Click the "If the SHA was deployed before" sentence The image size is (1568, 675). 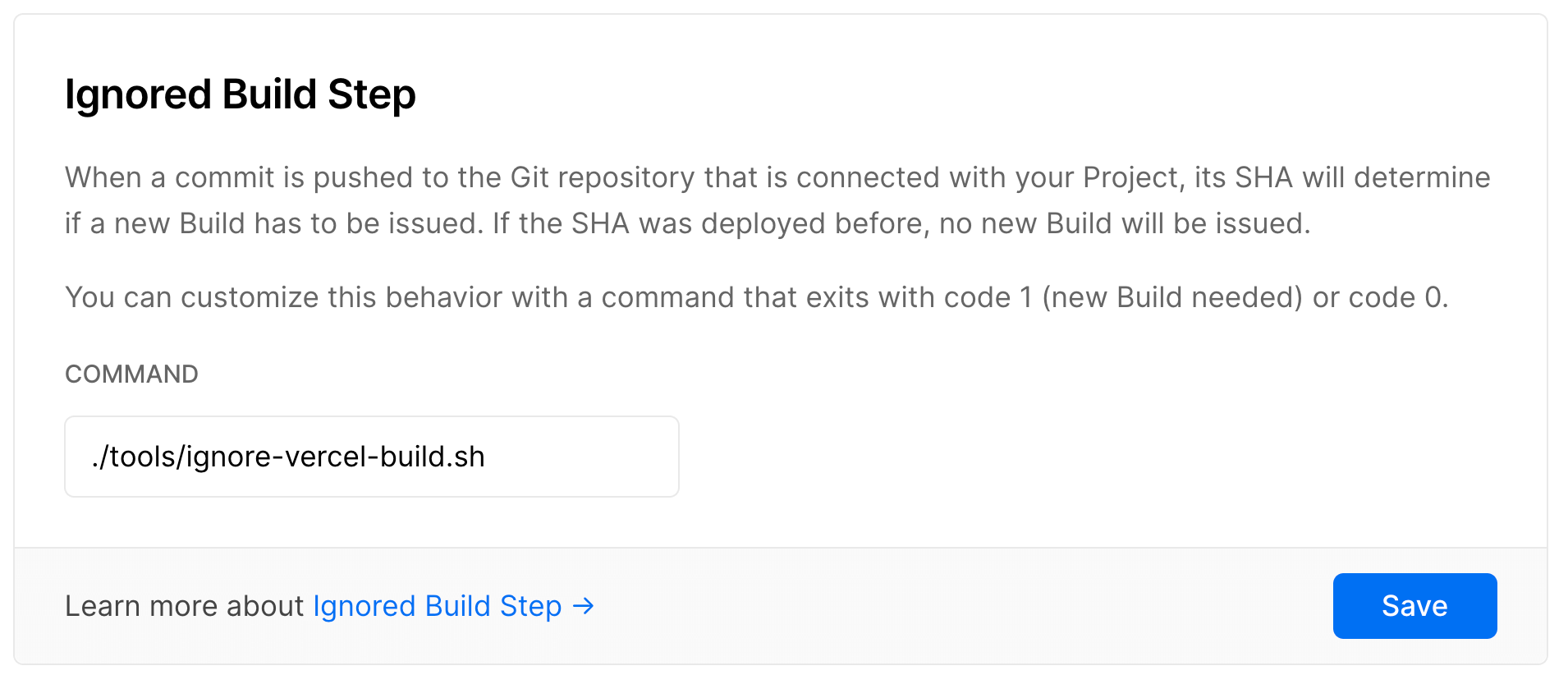[x=658, y=223]
